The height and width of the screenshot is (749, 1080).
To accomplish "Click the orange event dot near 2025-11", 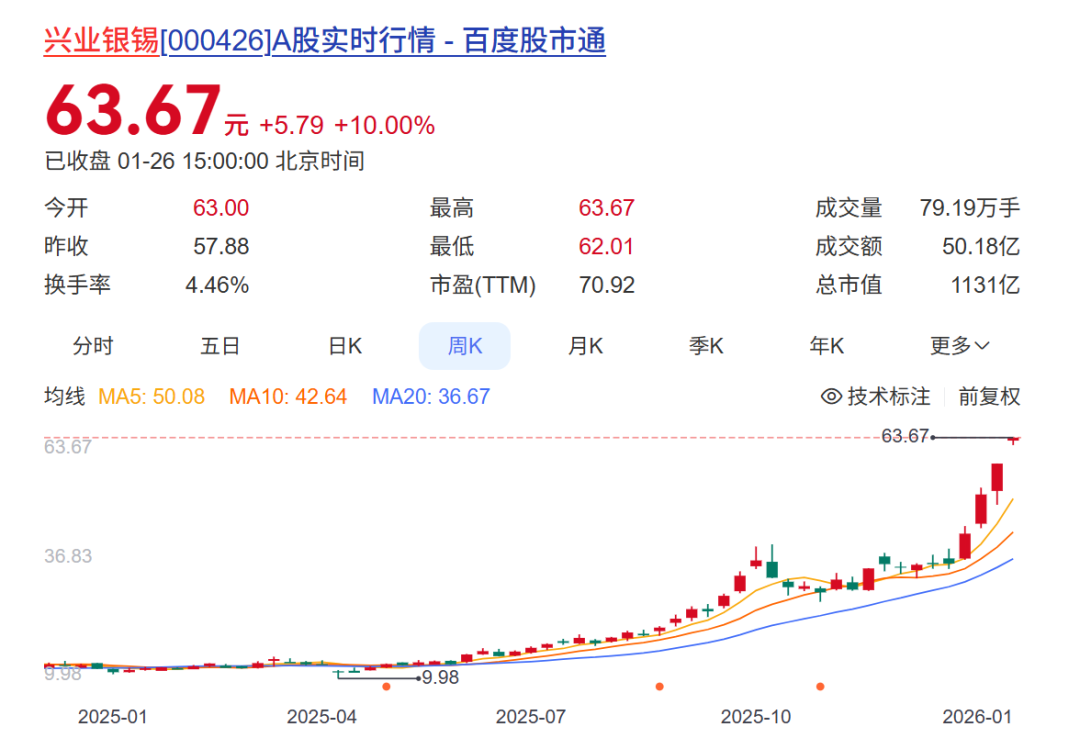I will tap(820, 686).
